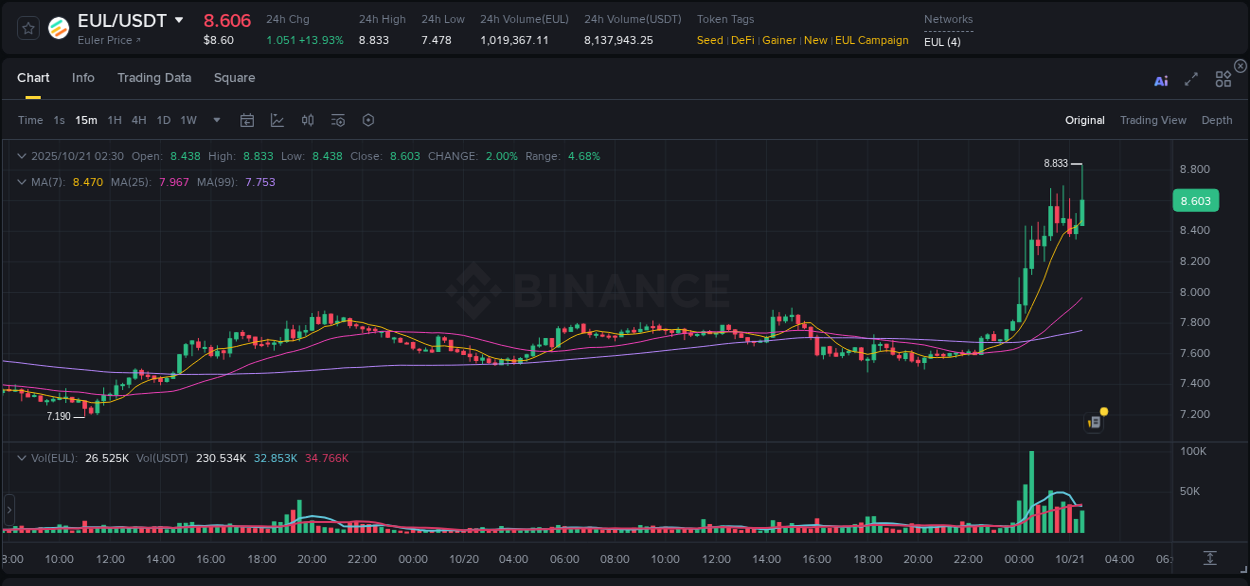
Task: Jump to a date using the calendar icon
Action: (247, 120)
